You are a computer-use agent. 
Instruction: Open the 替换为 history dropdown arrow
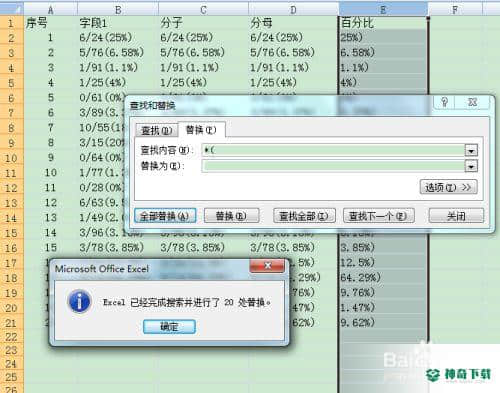coord(471,166)
